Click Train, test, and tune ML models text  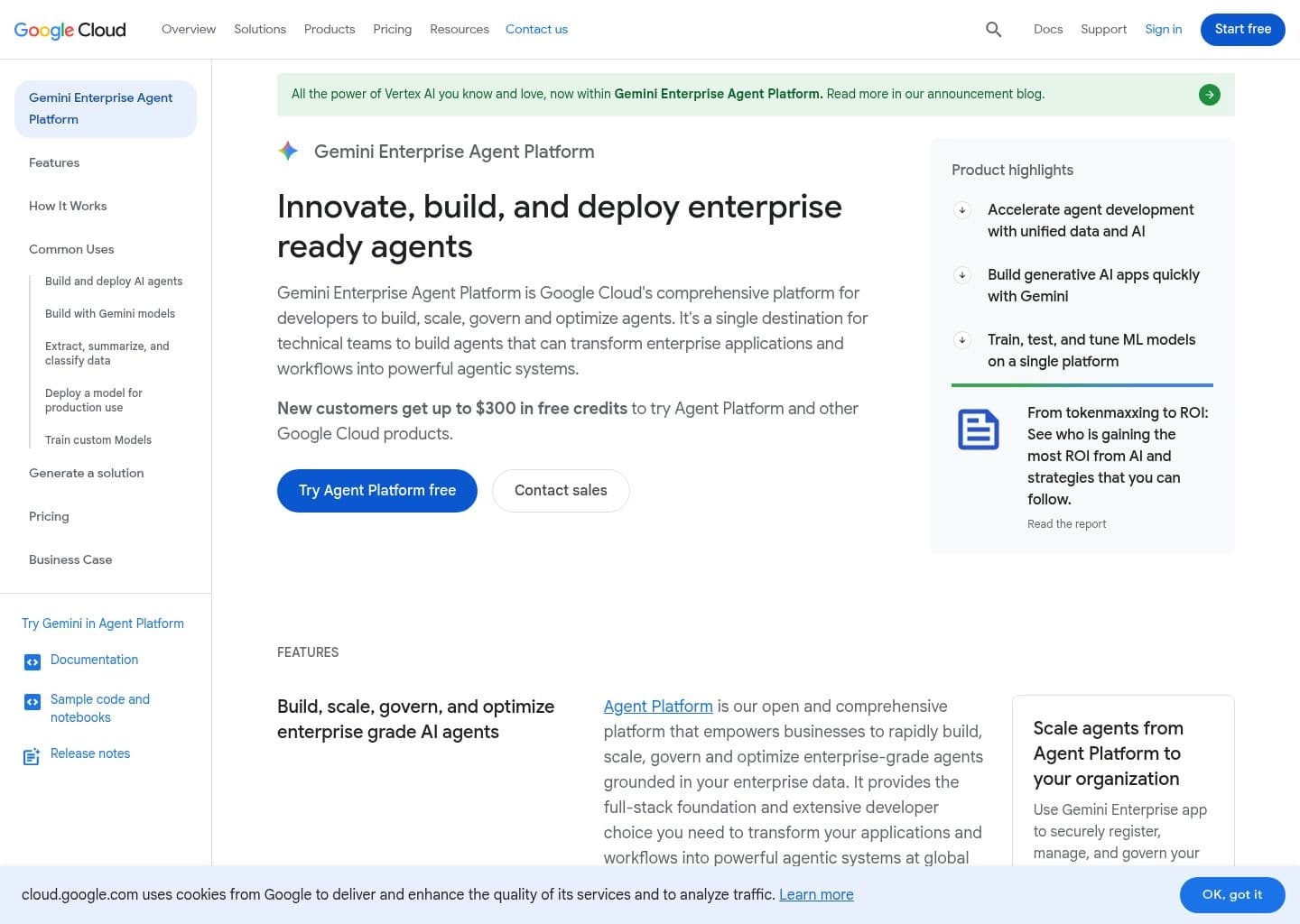pyautogui.click(x=1091, y=351)
